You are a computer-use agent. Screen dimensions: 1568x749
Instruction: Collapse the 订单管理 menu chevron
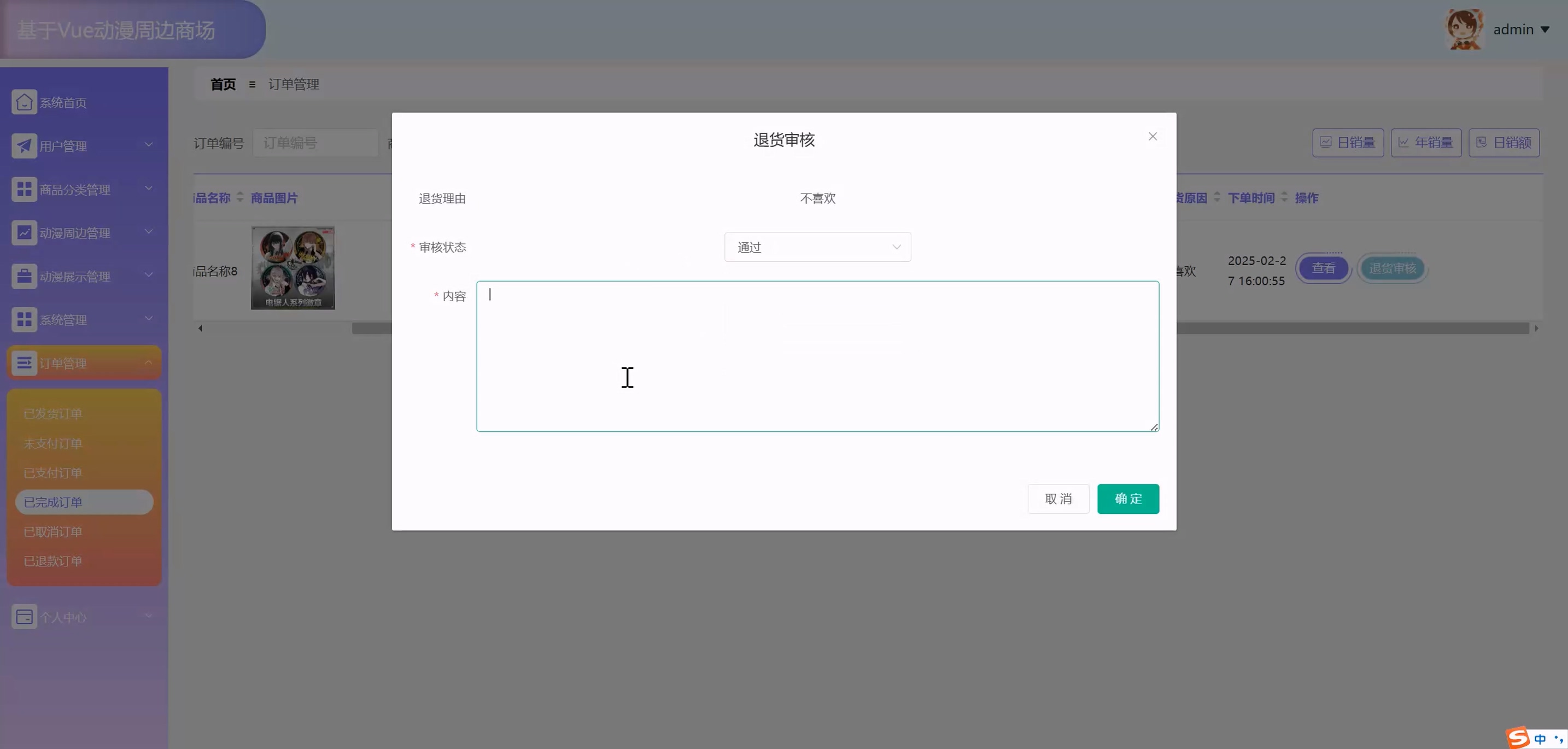click(149, 362)
